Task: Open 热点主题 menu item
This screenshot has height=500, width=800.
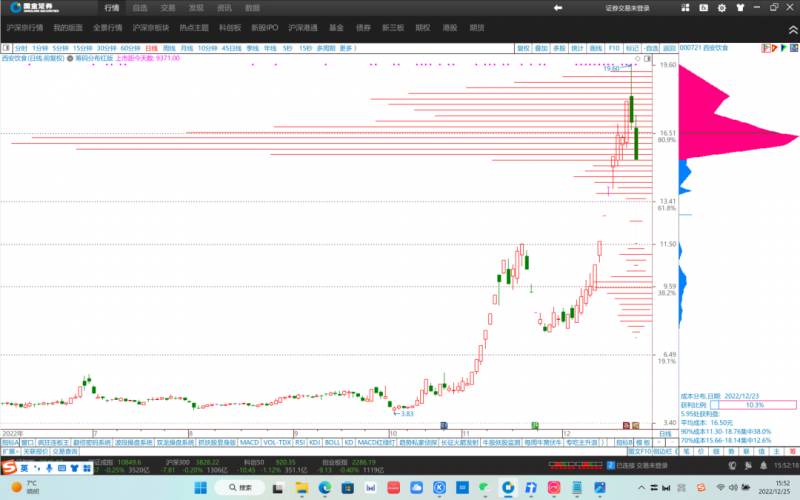Action: (194, 28)
